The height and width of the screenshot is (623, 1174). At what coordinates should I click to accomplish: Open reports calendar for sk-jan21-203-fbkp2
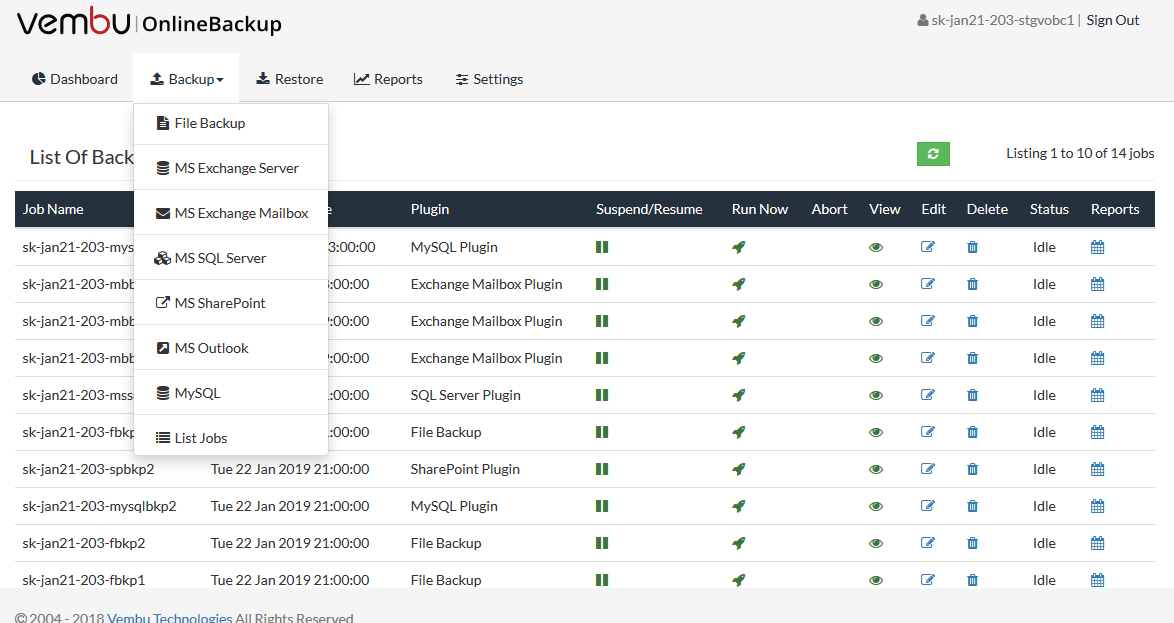pos(1098,544)
